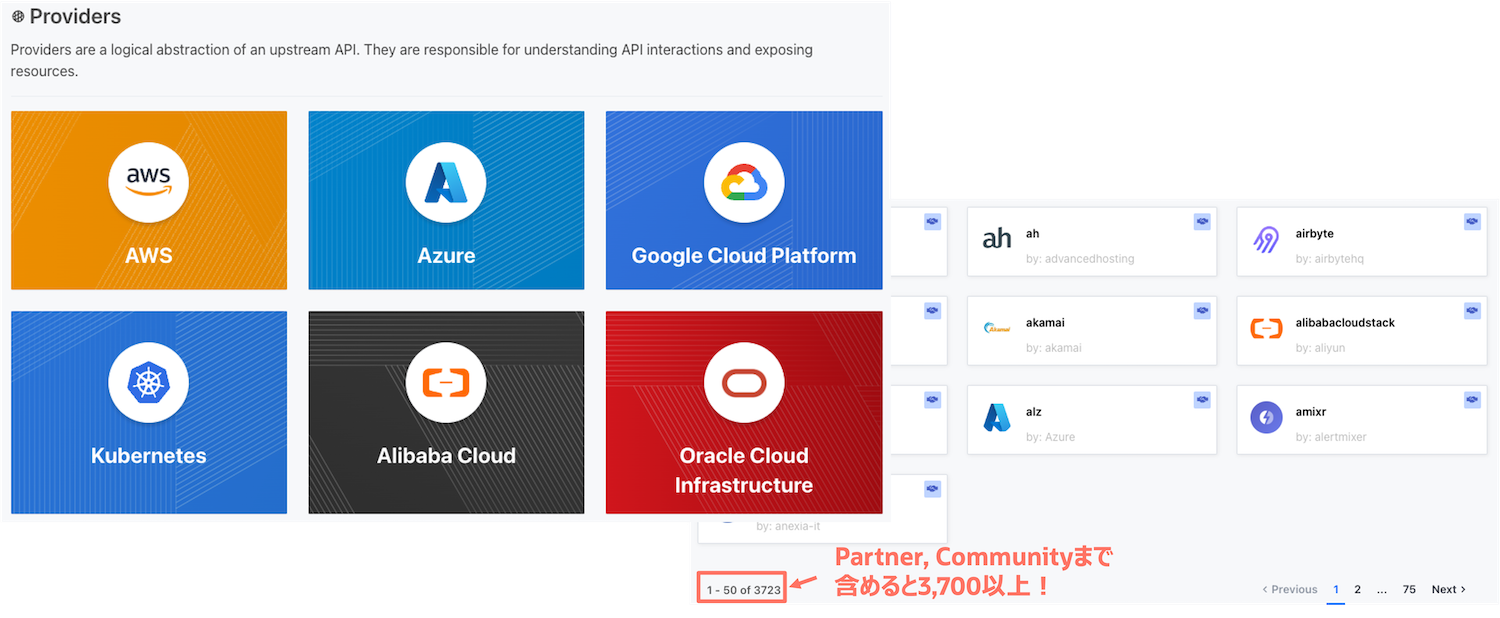Click the tier badge on the anexia-it card
The width and height of the screenshot is (1500, 618).
933,488
